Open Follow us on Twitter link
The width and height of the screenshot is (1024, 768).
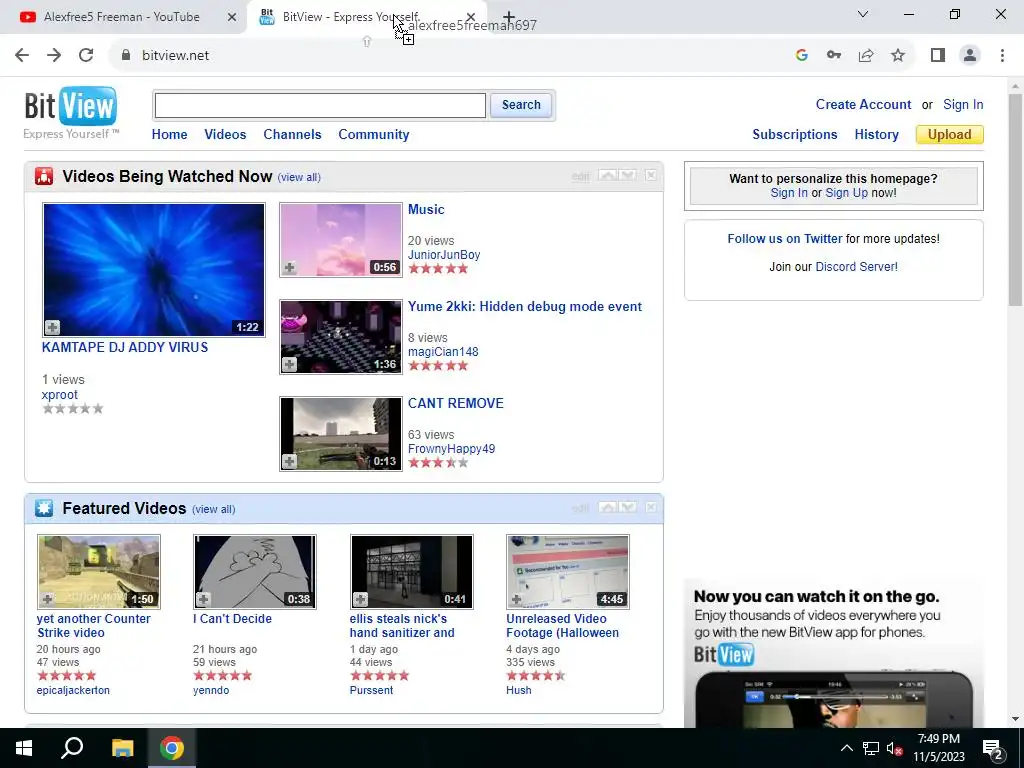pos(785,239)
